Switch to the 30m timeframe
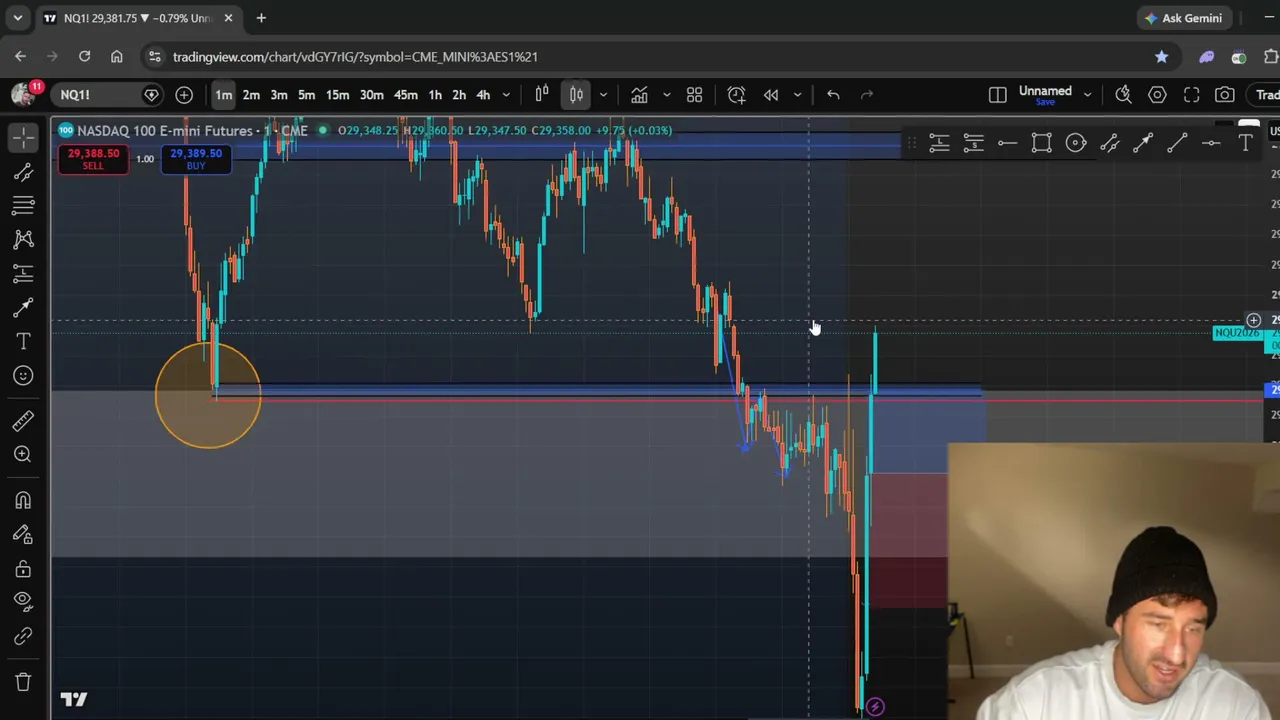Image resolution: width=1280 pixels, height=720 pixels. pos(371,95)
